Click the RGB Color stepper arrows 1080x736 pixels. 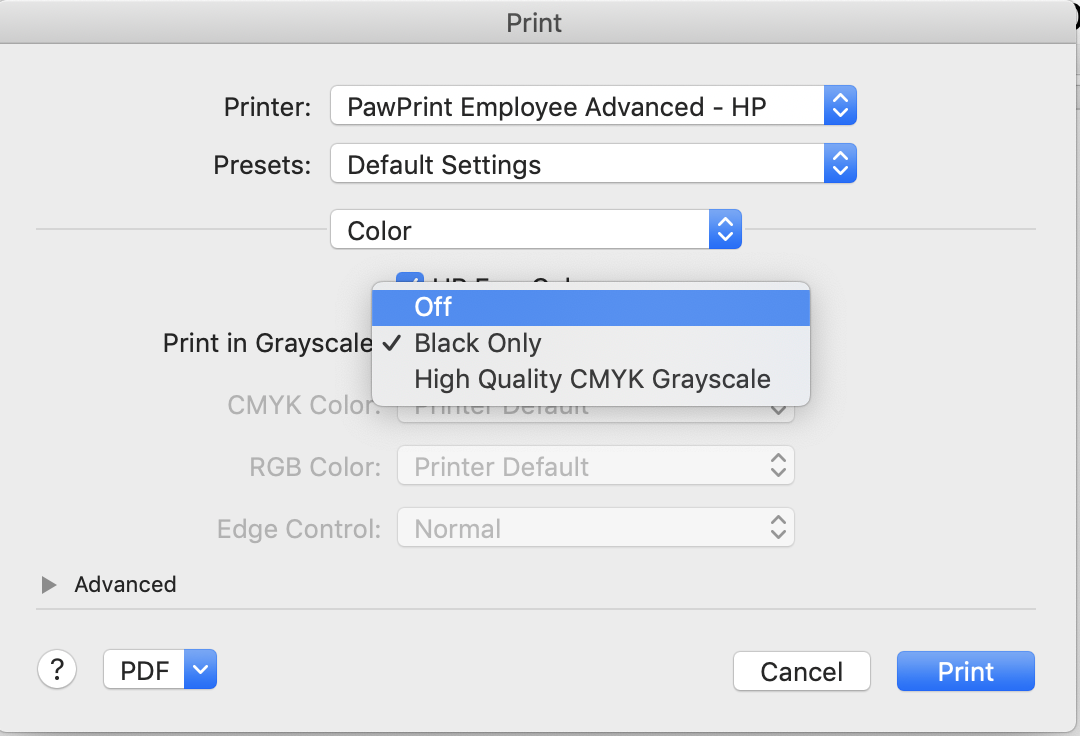point(778,465)
